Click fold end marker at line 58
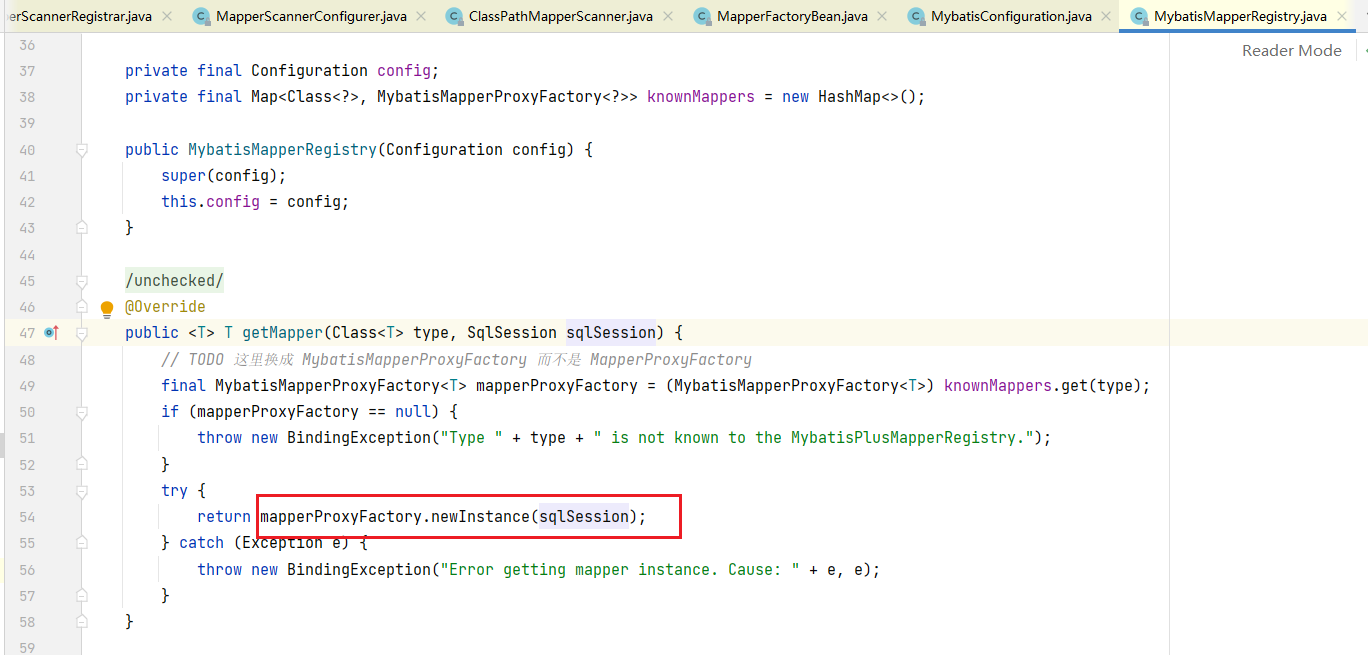The width and height of the screenshot is (1368, 655). (x=82, y=621)
